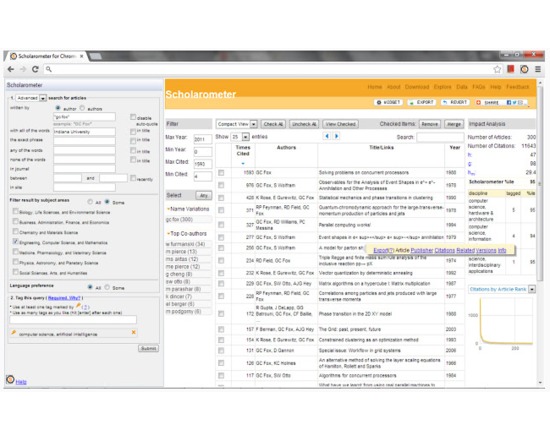Screen dimensions: 550x440
Task: Collapse the Top Co-authors section
Action: 168,234
